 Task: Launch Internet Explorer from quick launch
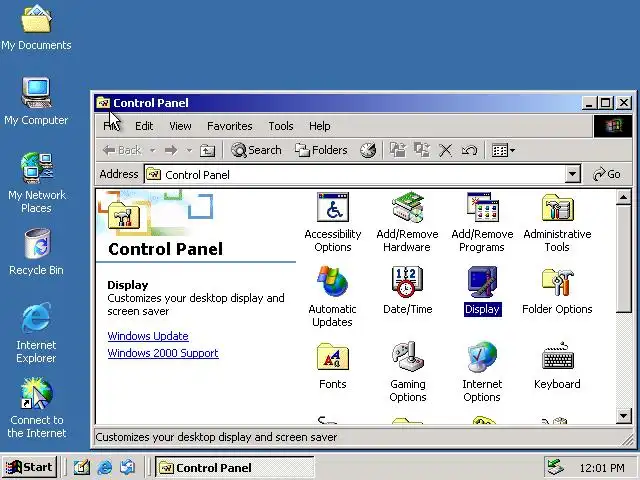click(105, 467)
